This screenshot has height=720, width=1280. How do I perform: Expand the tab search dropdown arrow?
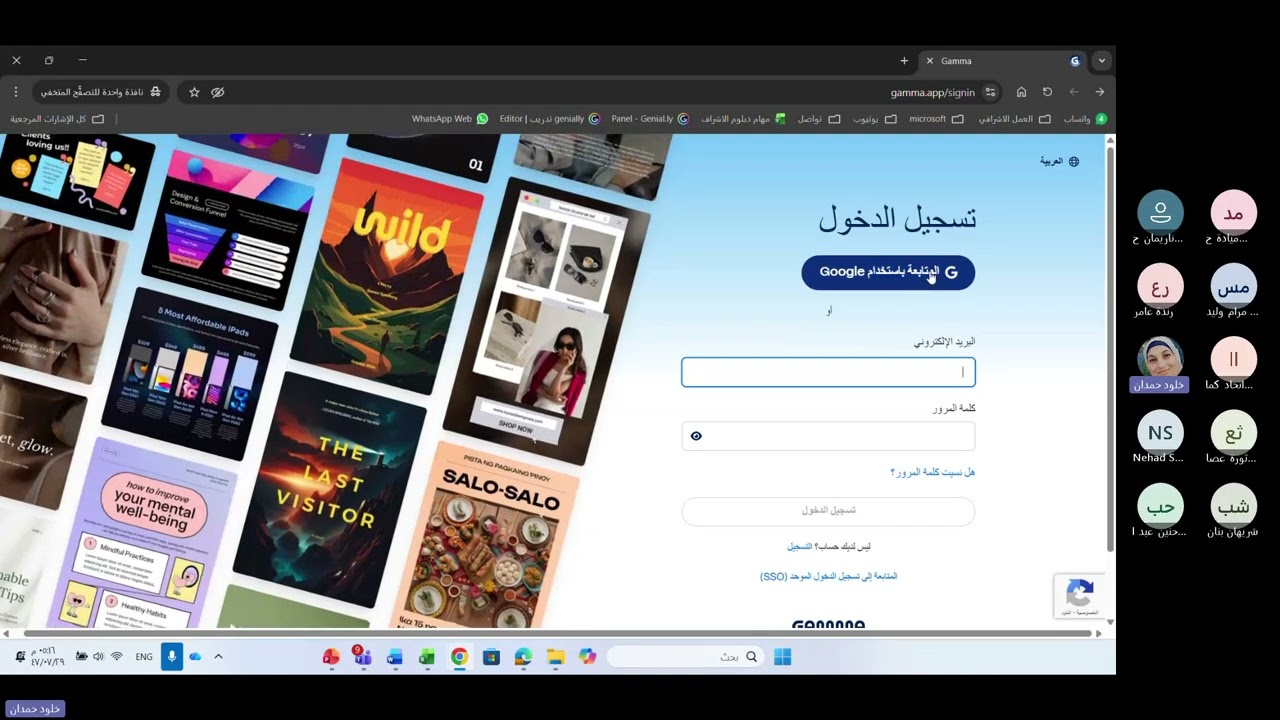[1102, 61]
